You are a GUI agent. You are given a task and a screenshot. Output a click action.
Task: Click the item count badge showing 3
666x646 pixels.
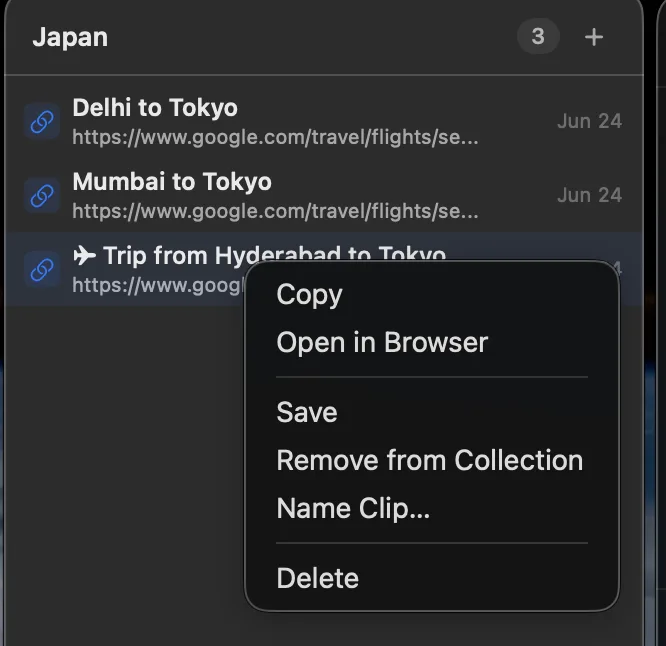click(x=538, y=36)
